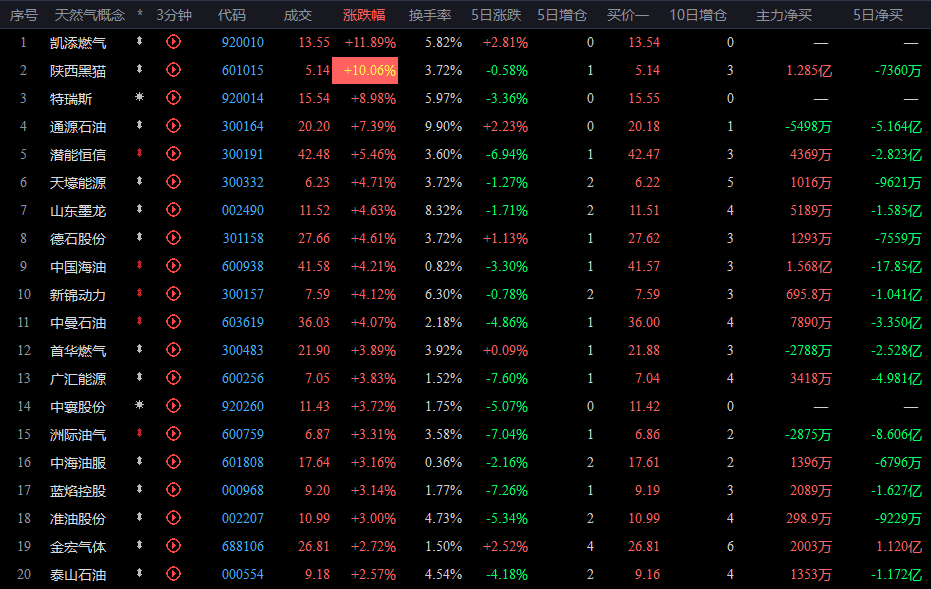
Task: Click the marker icon next to 山东墨龙
Action: (140, 210)
